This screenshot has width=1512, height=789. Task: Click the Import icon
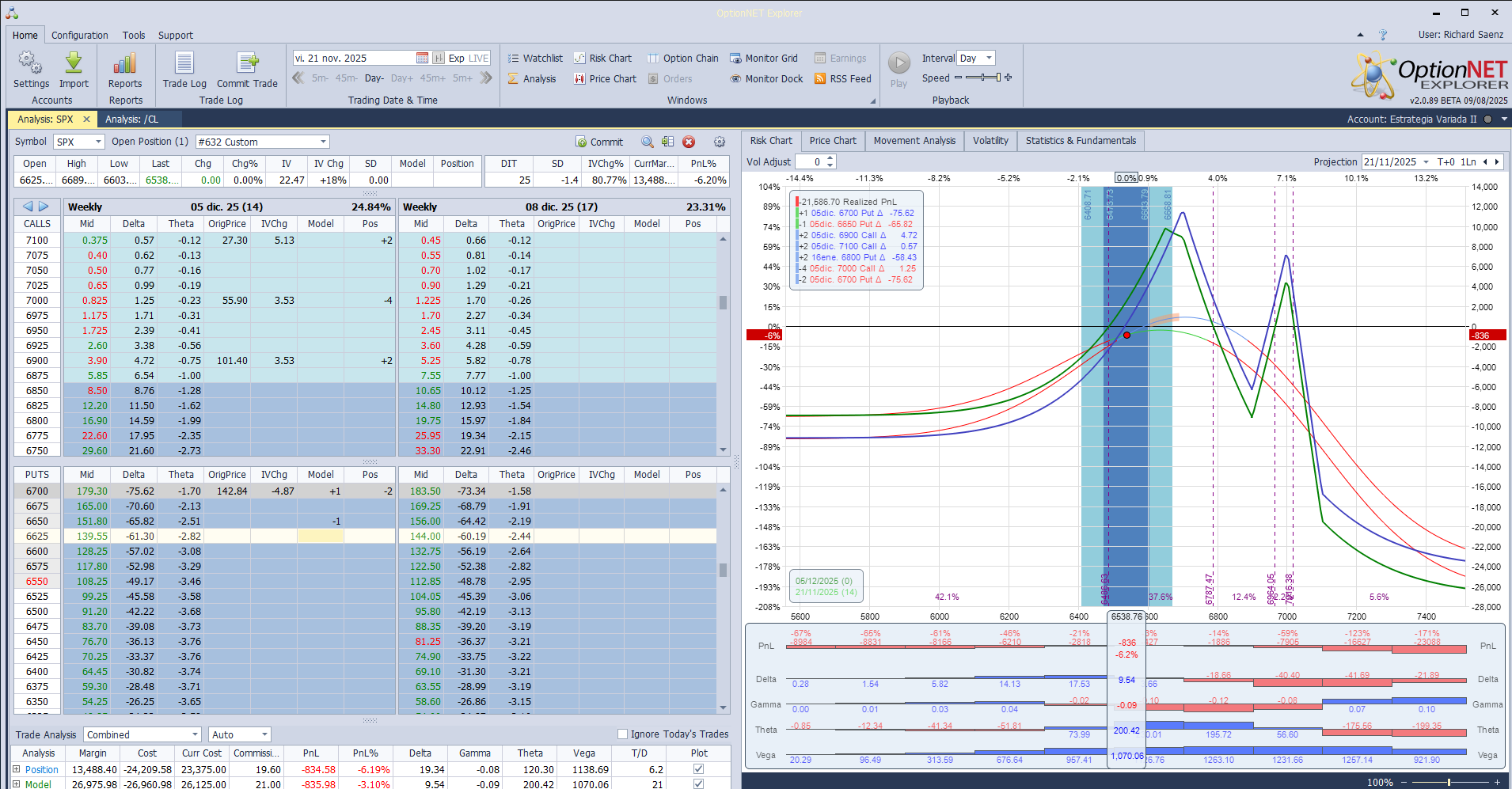[x=74, y=63]
